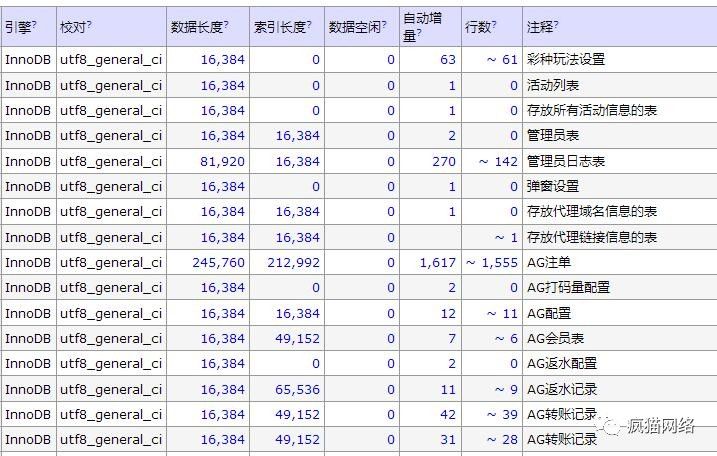Open the question-mark help next to 引擎
The image size is (717, 456).
pyautogui.click(x=34, y=23)
